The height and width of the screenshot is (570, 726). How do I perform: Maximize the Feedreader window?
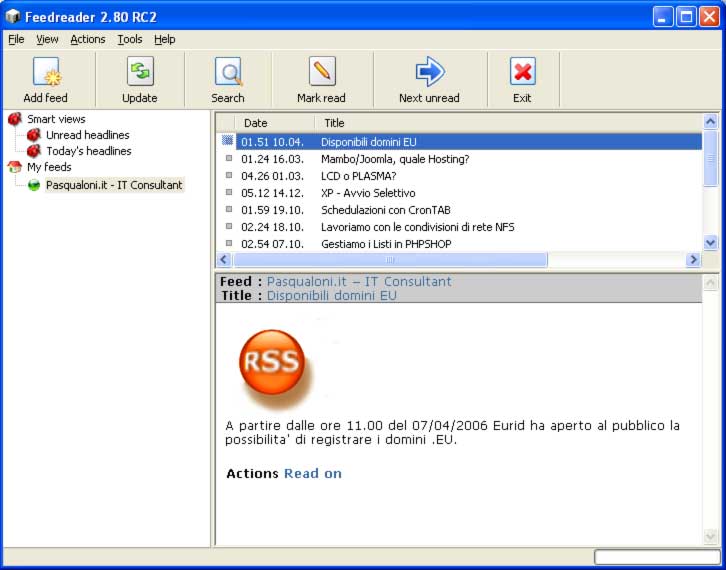[x=686, y=17]
